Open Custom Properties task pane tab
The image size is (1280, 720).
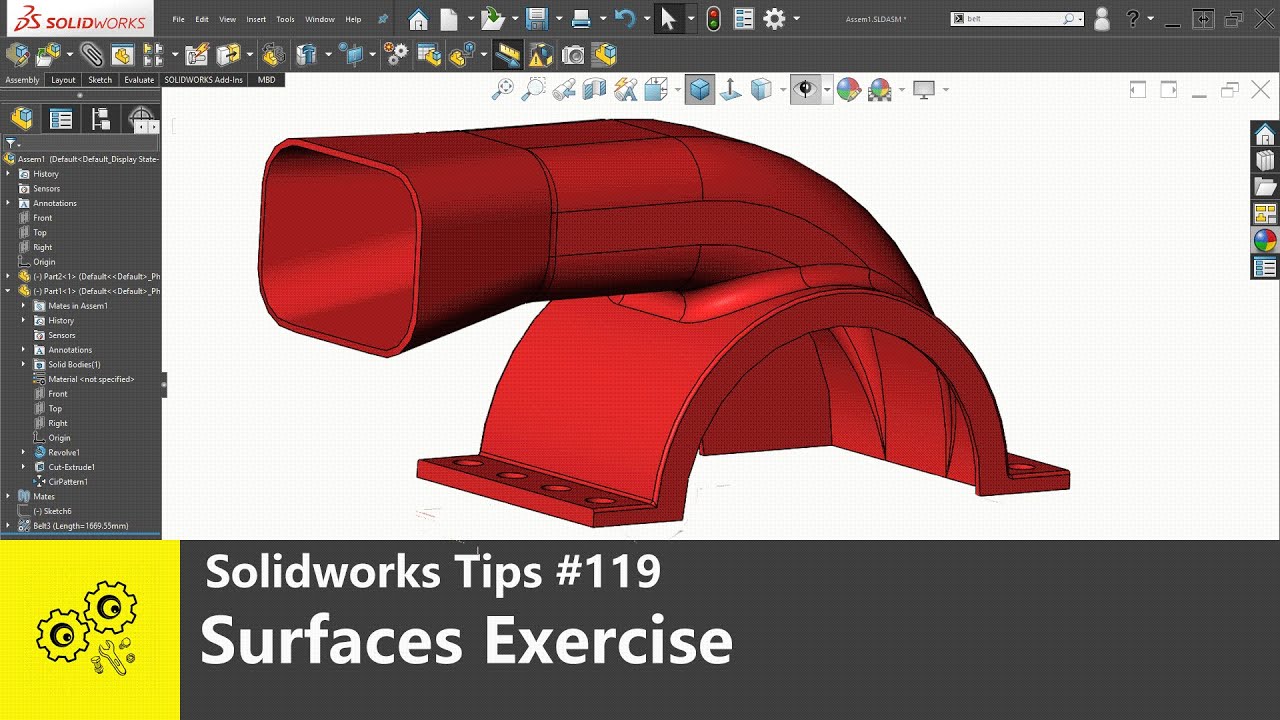point(1265,267)
